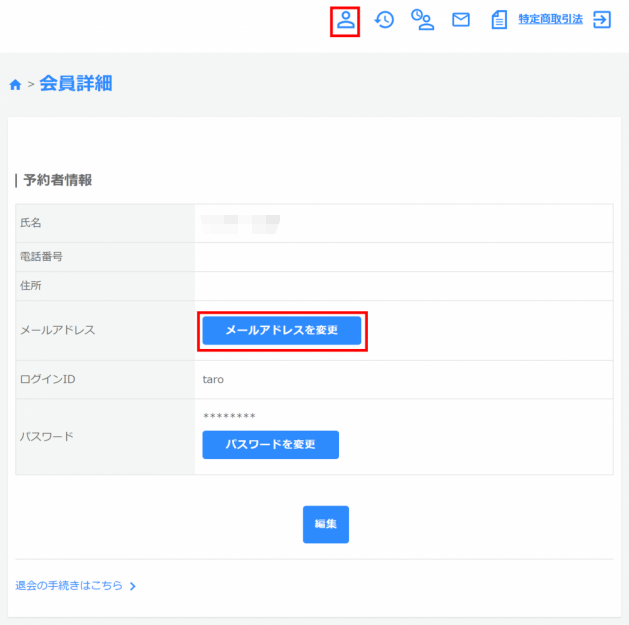Click the person-with-clock waiting icon
This screenshot has height=625, width=629.
(x=422, y=20)
